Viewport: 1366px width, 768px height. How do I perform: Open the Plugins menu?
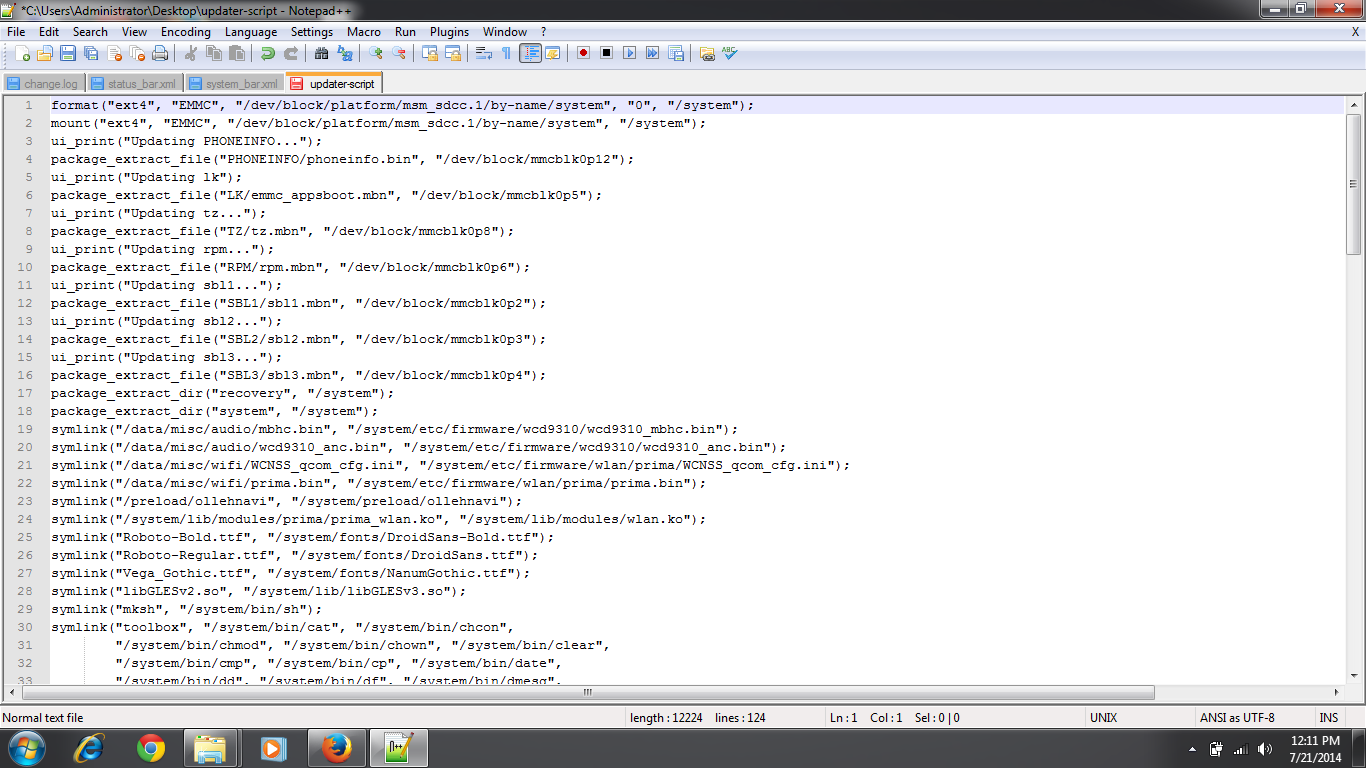point(450,32)
